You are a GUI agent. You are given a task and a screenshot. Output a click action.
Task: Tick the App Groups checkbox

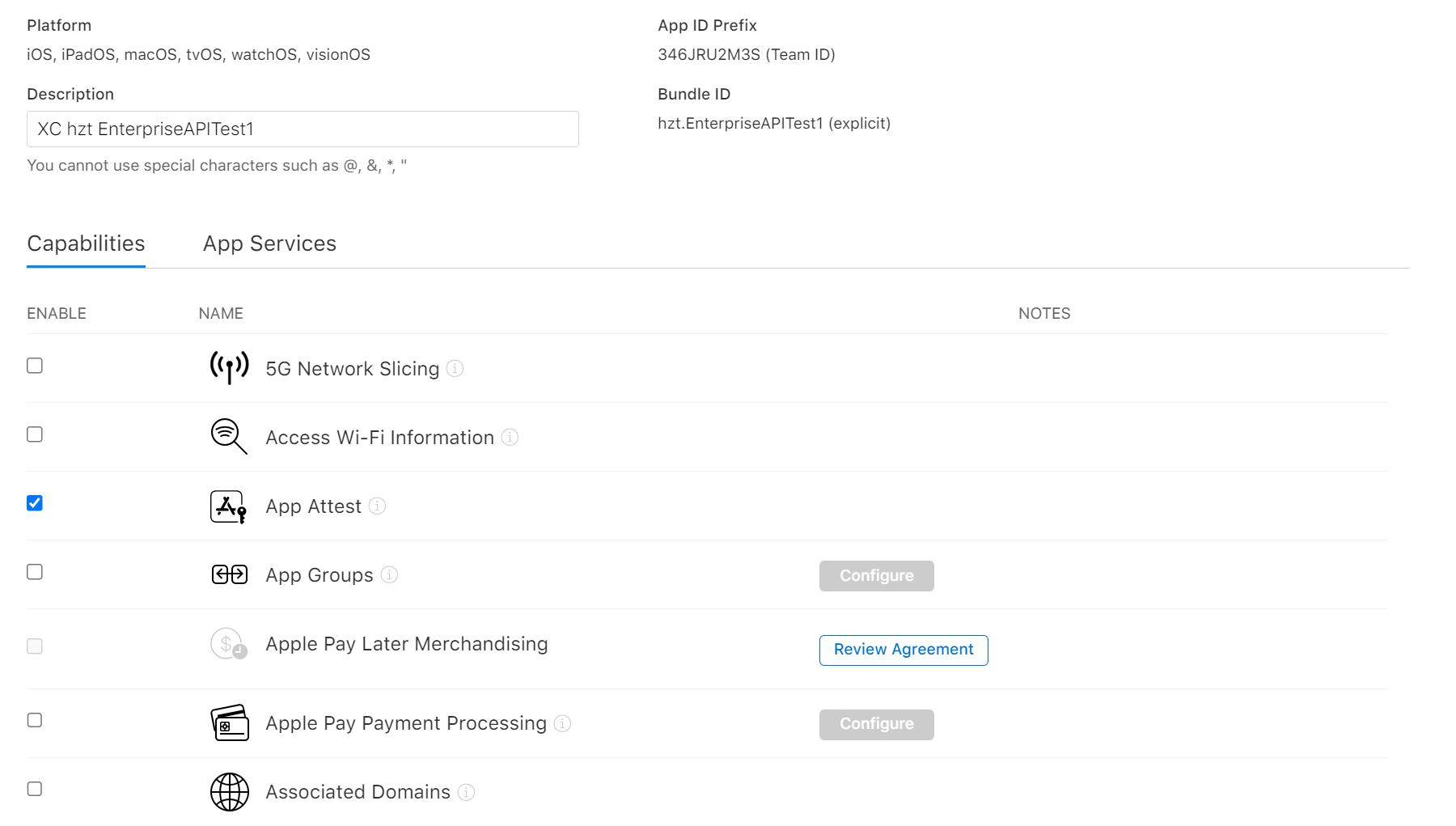35,572
